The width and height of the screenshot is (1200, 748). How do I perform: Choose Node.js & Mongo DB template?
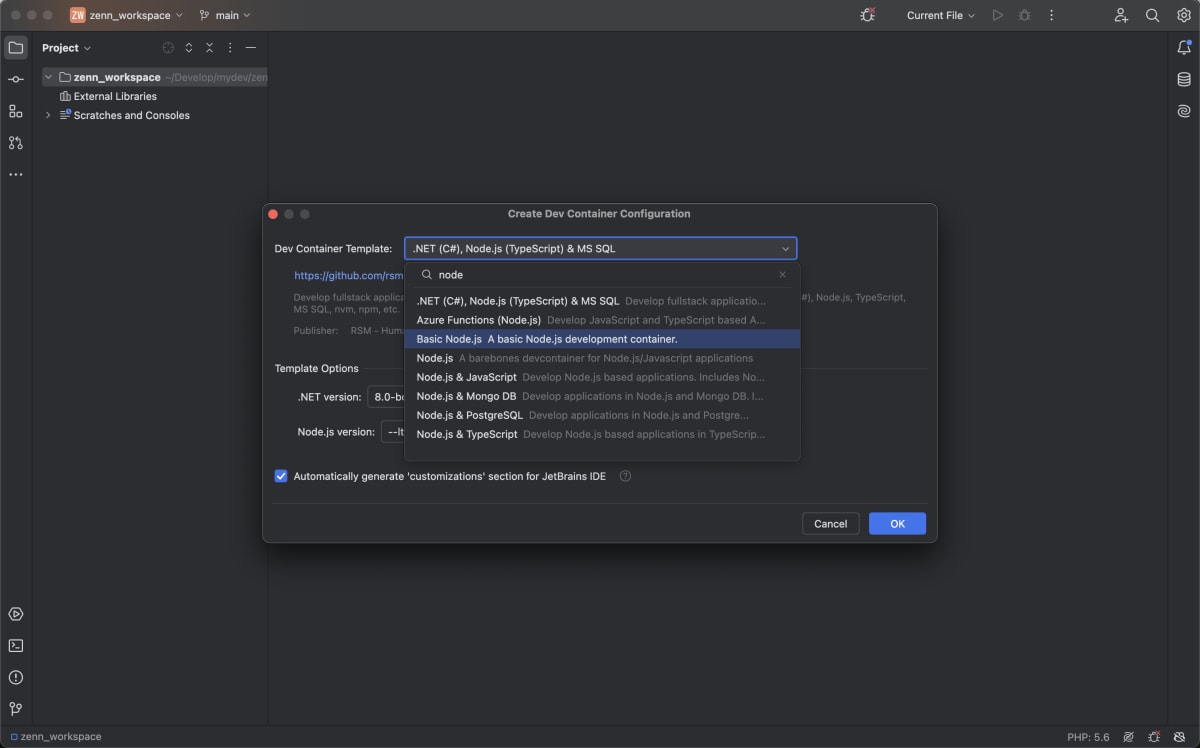click(602, 396)
